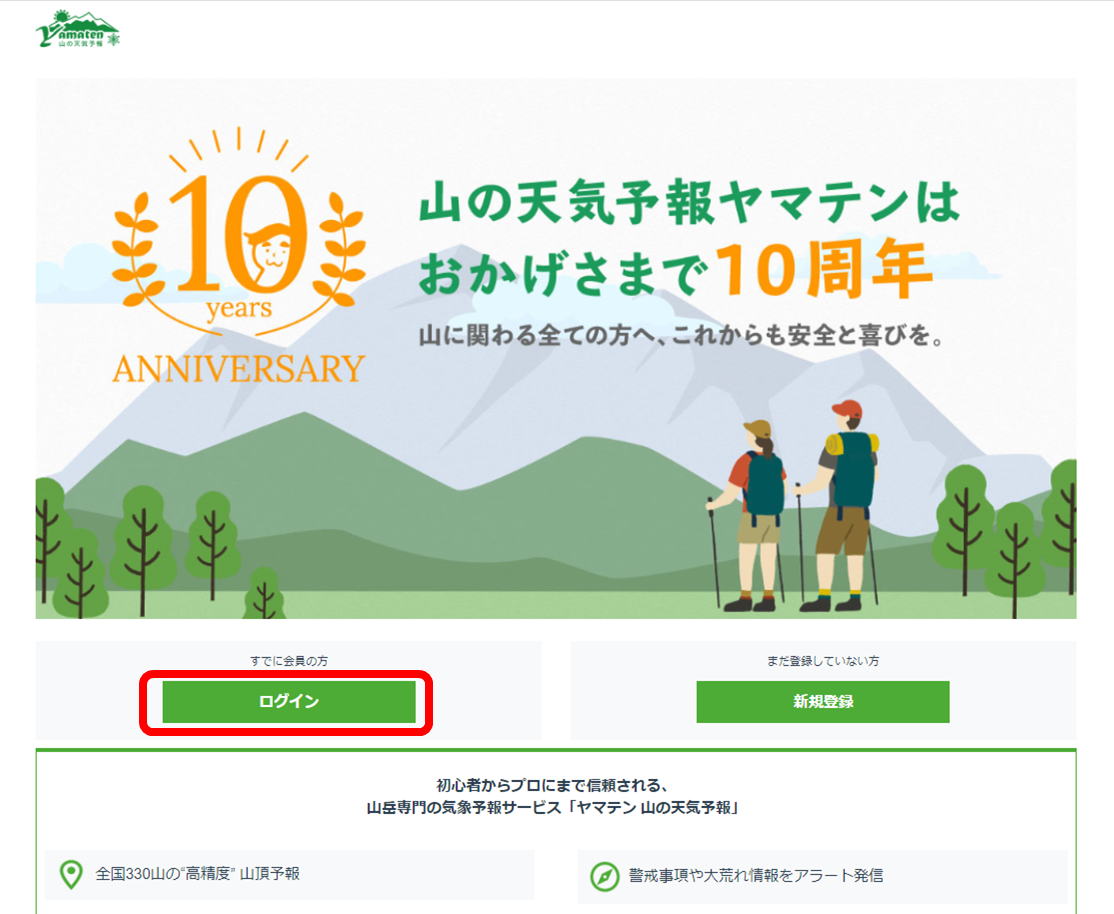Select the 警戒事項や大荒れ情報をアラート発信 item
The height and width of the screenshot is (914, 1114).
point(823,876)
